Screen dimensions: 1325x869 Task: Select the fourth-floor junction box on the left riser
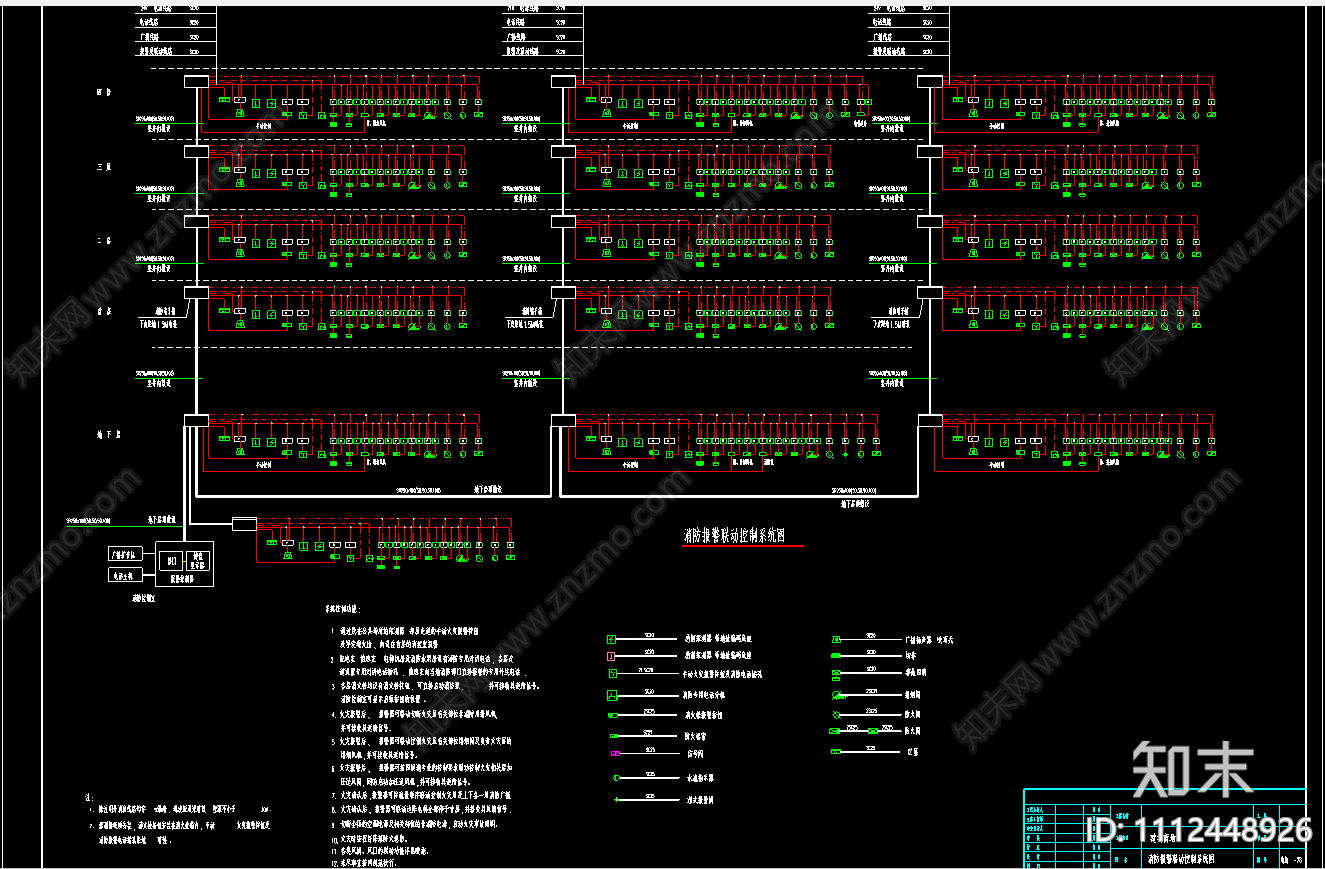[x=196, y=82]
